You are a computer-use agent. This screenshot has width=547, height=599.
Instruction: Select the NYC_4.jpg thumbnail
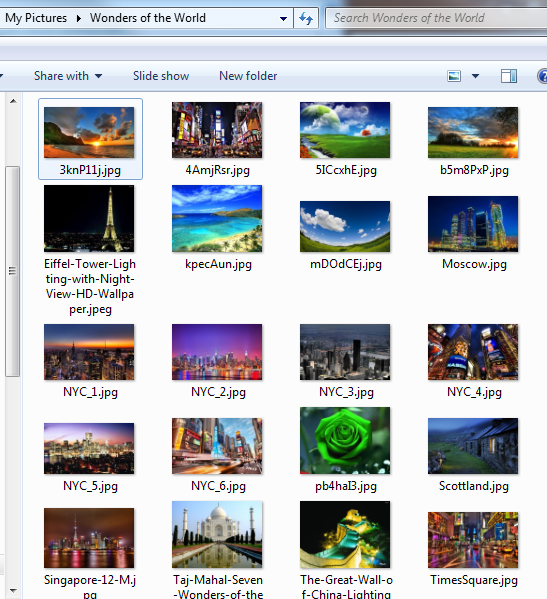[473, 352]
